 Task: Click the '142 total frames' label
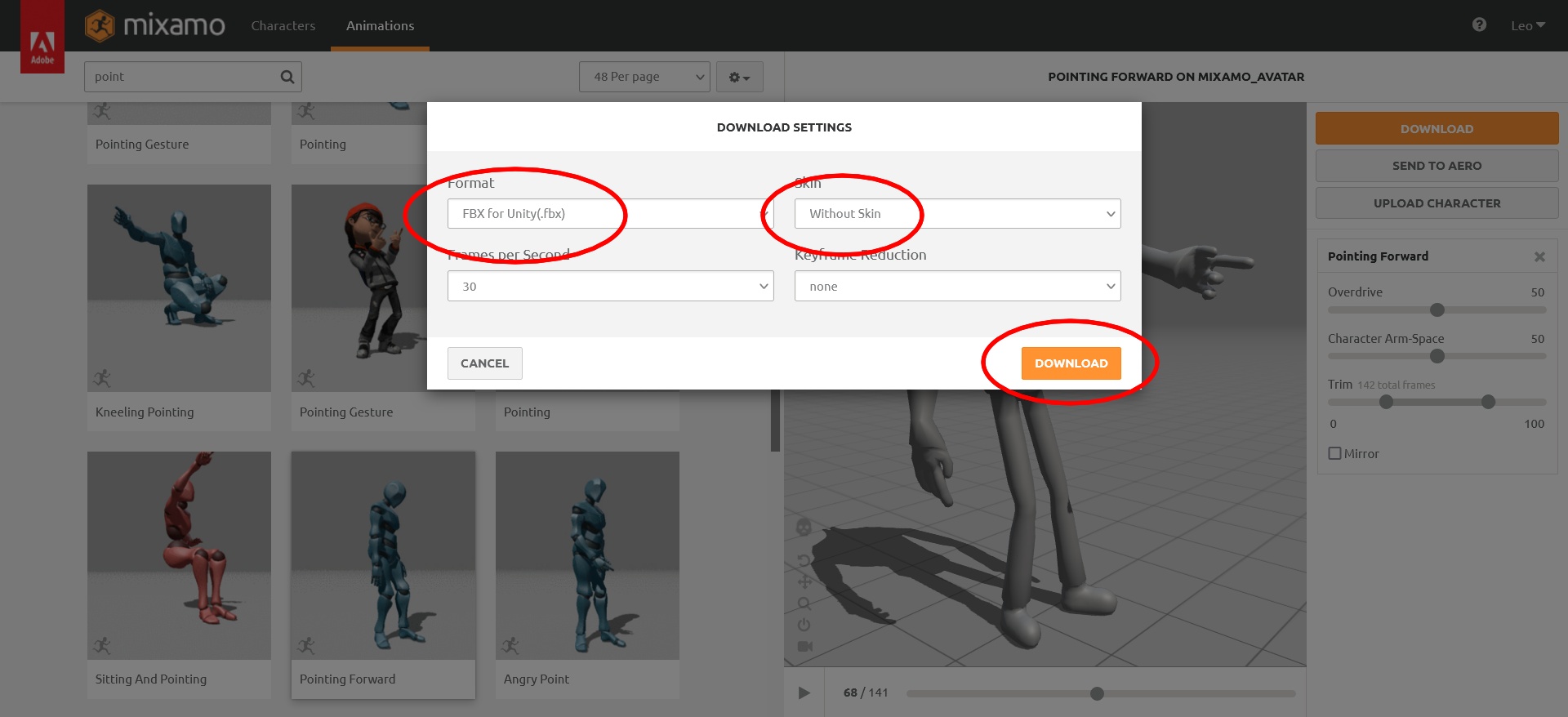[1396, 385]
